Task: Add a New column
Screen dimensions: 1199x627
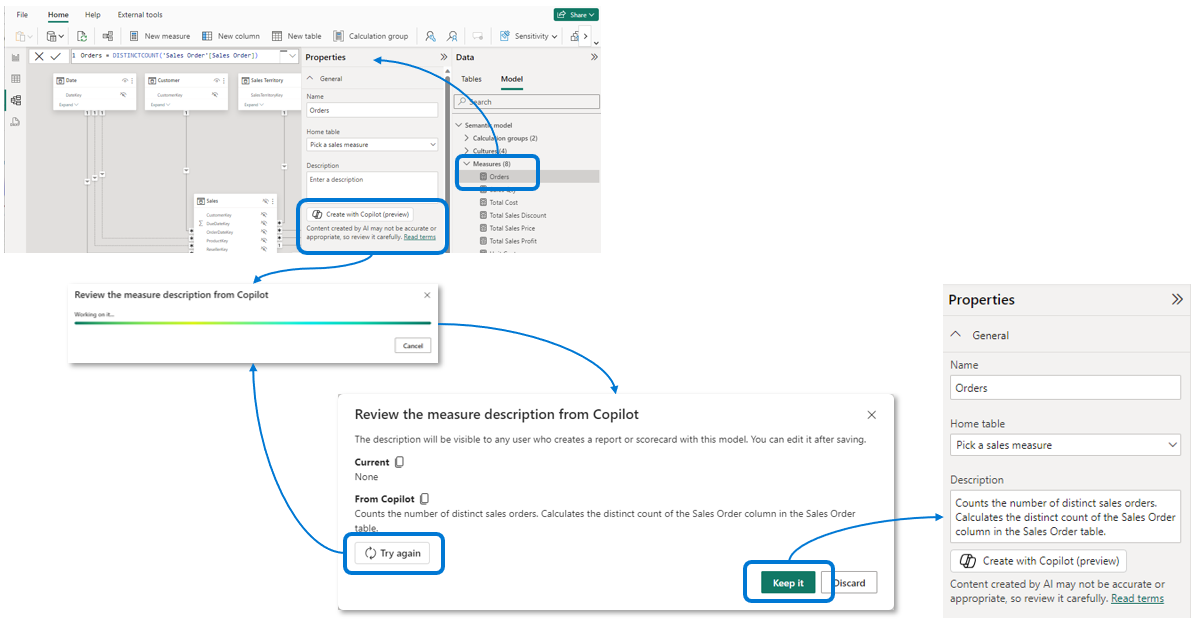Action: (x=231, y=35)
